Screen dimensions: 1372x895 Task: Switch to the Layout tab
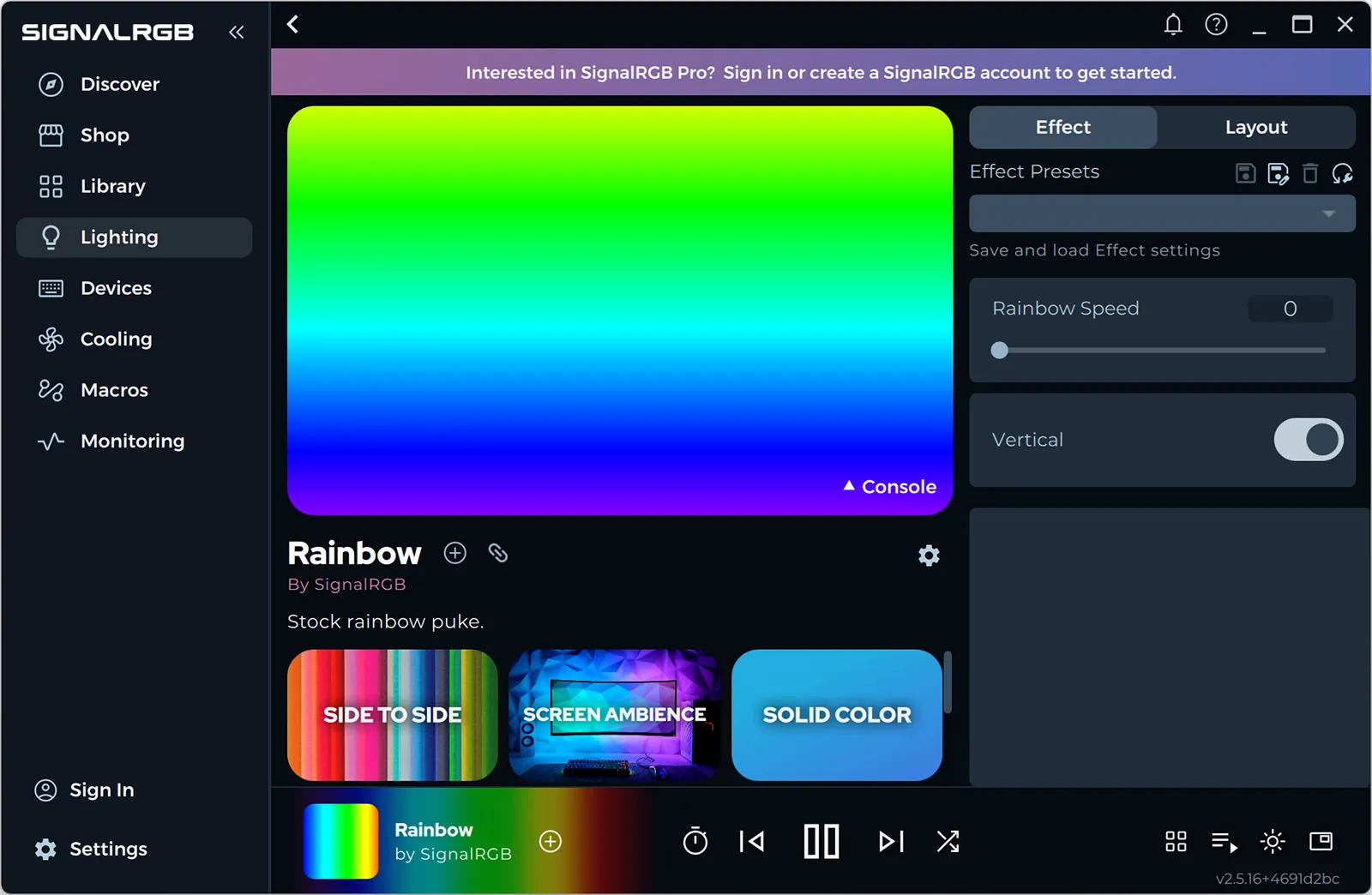[1255, 127]
